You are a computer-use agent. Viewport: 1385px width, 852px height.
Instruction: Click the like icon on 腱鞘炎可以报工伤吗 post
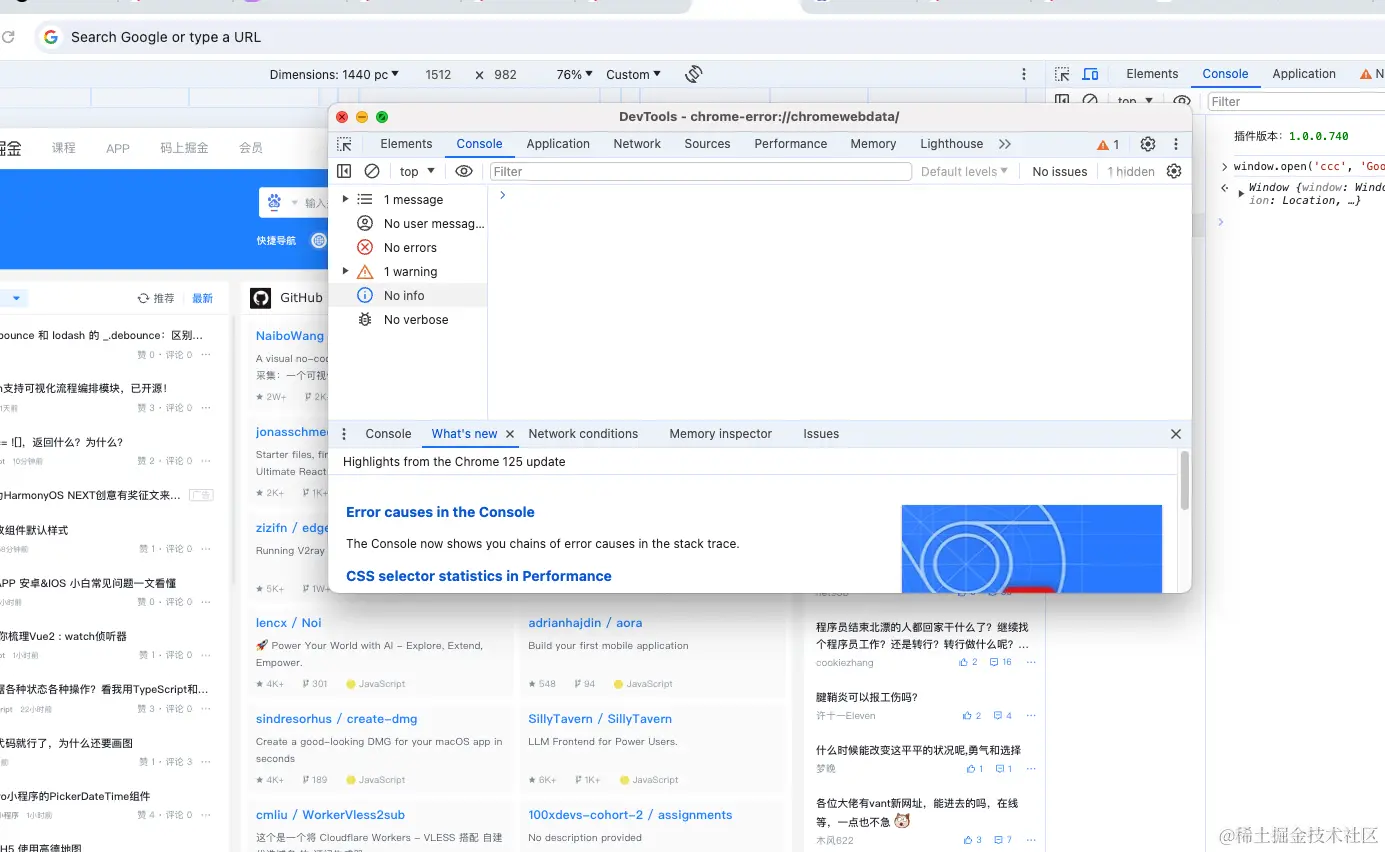pos(967,715)
